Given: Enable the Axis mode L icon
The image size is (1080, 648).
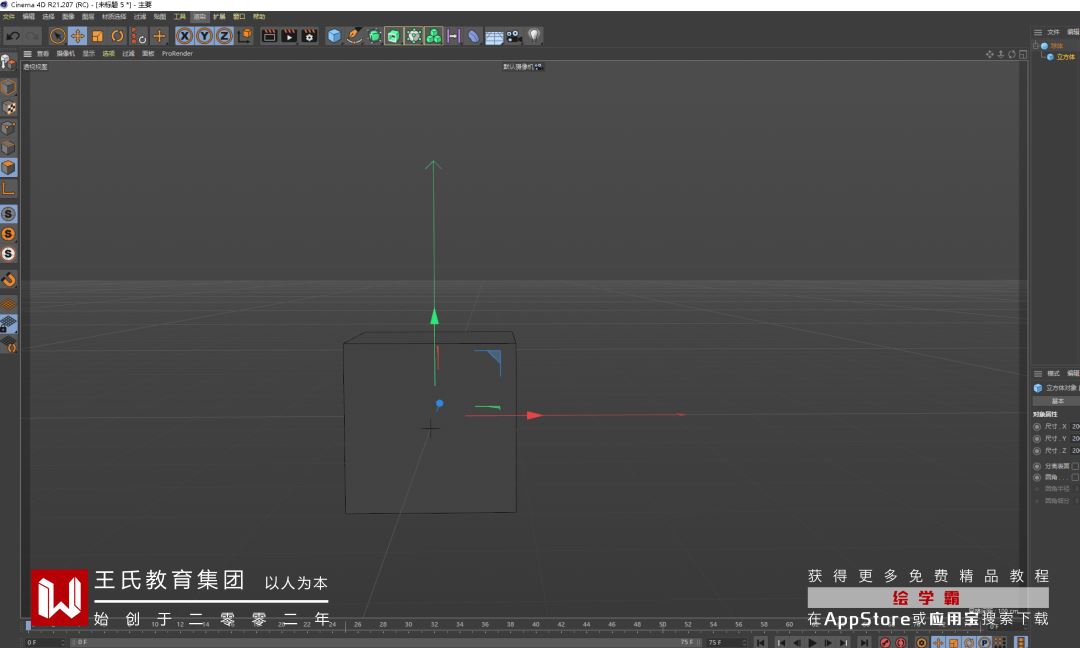Looking at the screenshot, I should click(8, 188).
